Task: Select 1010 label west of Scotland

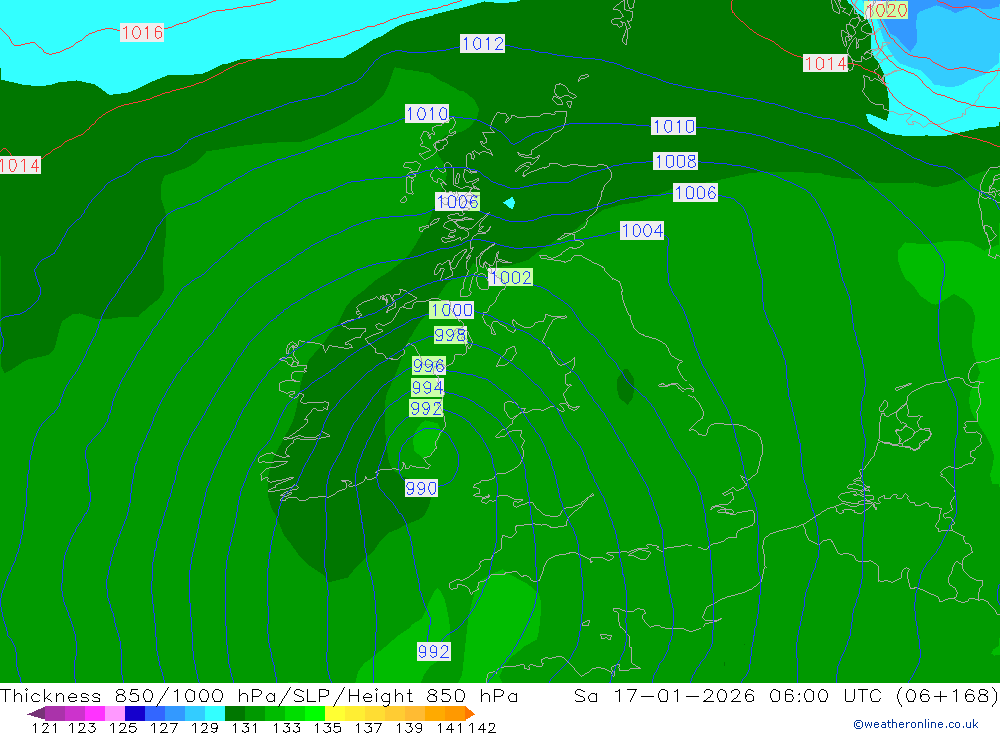Action: tap(427, 114)
